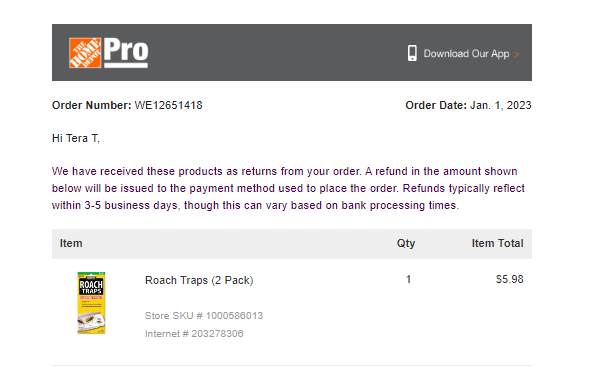Click the $5.98 item total amount

click(x=510, y=279)
